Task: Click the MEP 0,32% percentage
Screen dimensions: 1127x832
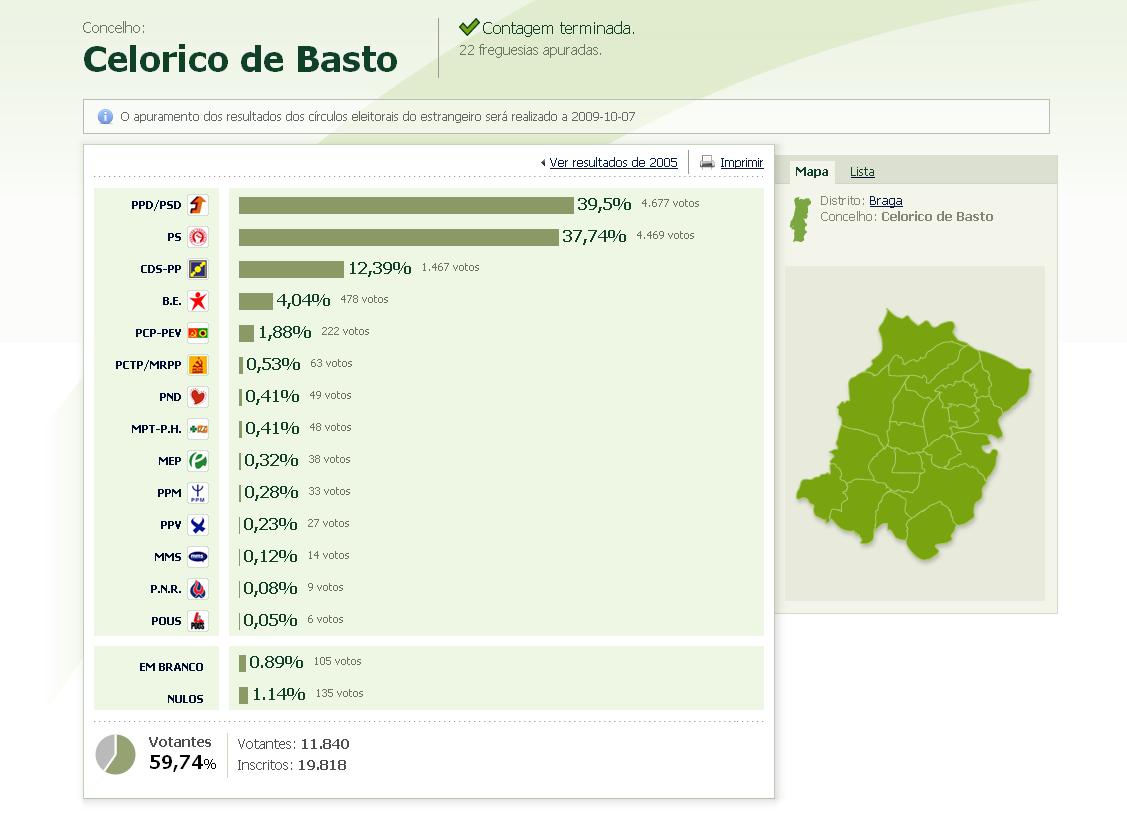Action: [271, 461]
